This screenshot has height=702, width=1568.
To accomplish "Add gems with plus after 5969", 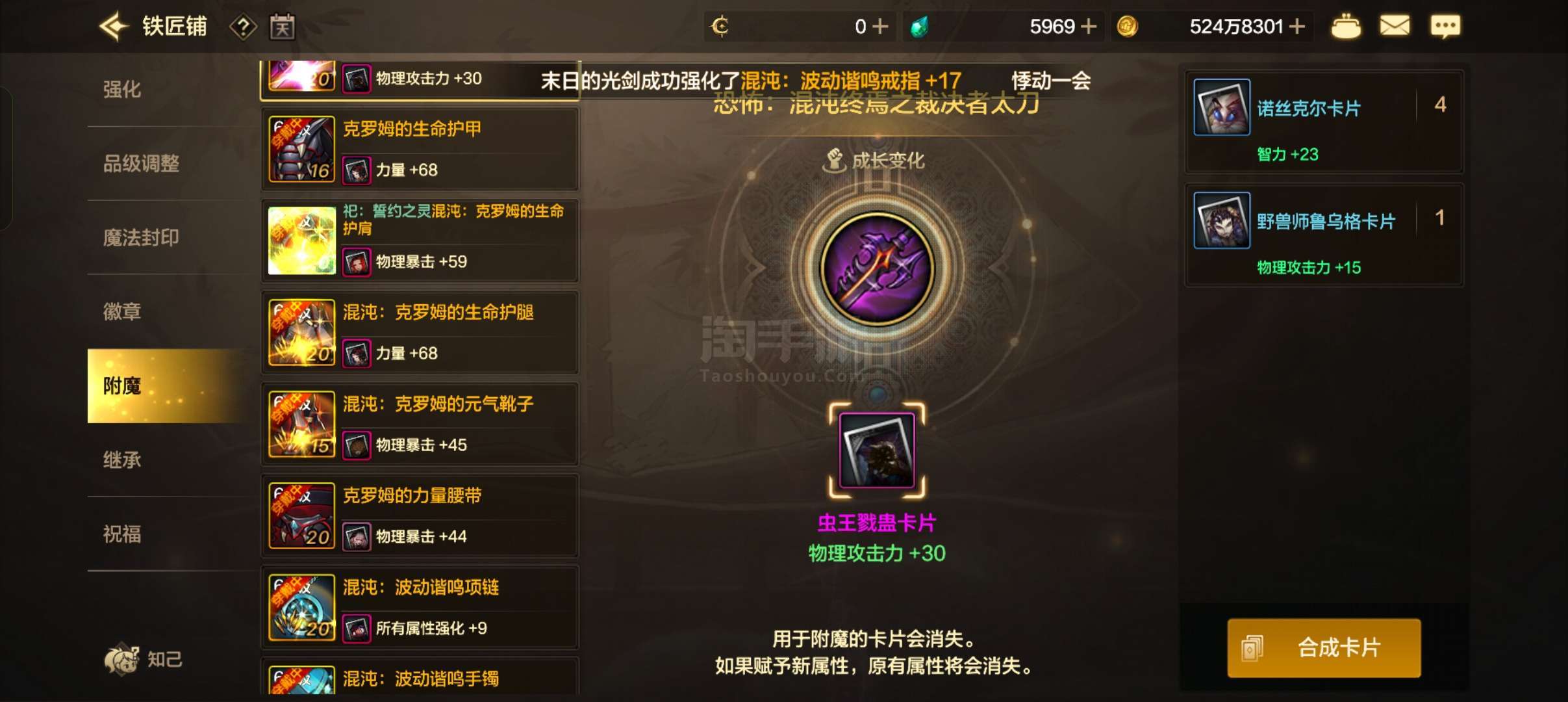I will pyautogui.click(x=1089, y=27).
